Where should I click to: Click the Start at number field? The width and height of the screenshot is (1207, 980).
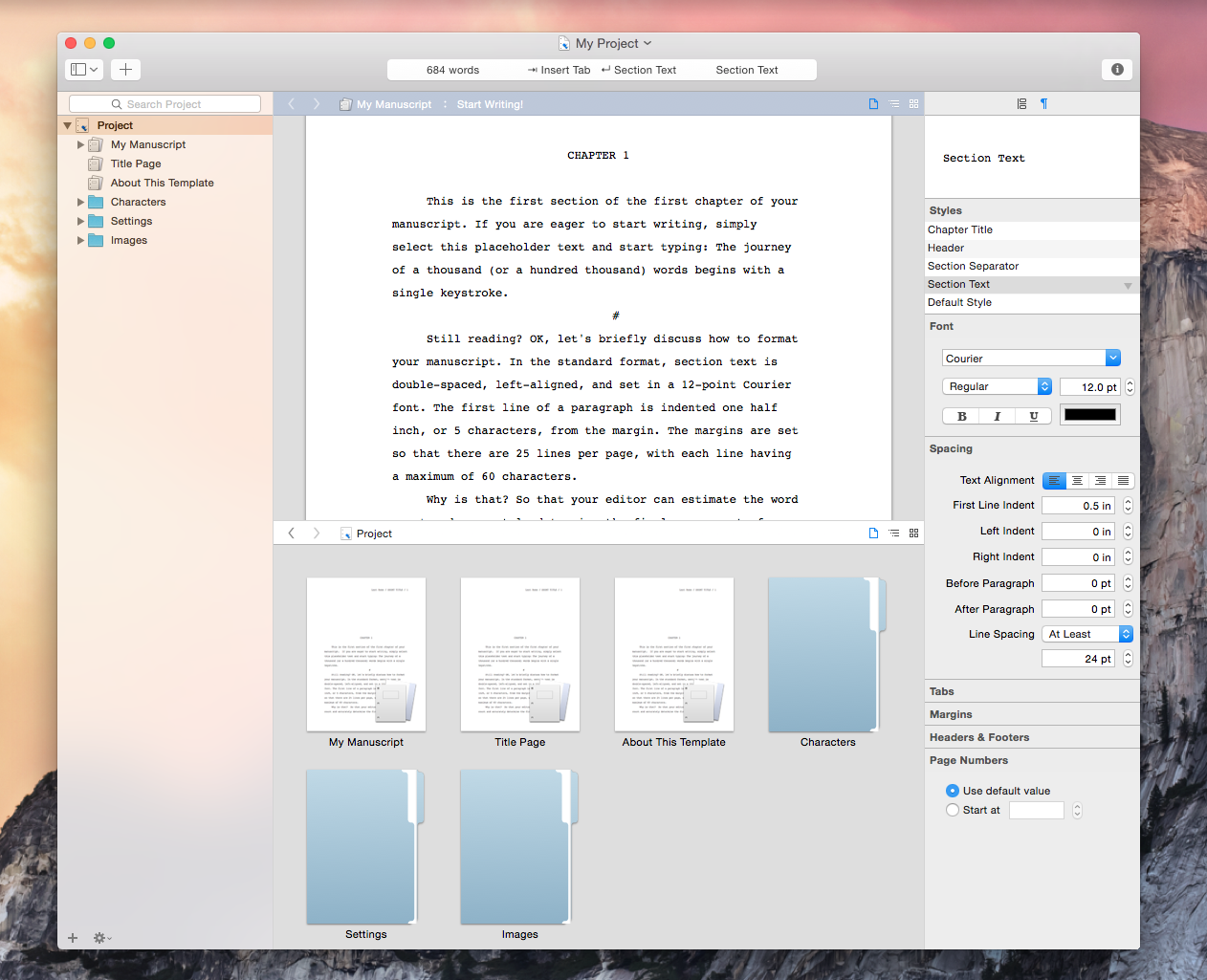pyautogui.click(x=1036, y=811)
